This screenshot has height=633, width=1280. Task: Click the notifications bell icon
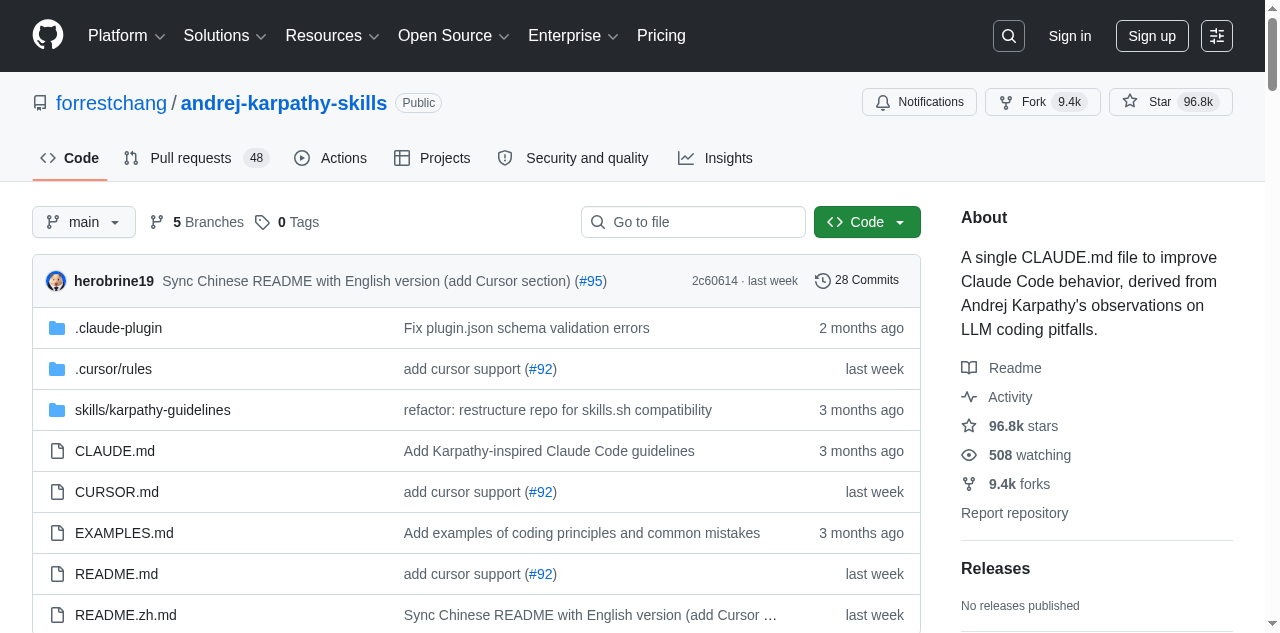[x=883, y=101]
